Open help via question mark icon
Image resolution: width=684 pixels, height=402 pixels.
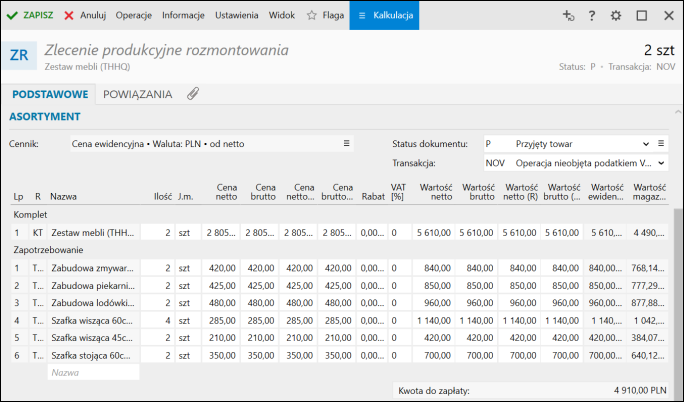592,16
